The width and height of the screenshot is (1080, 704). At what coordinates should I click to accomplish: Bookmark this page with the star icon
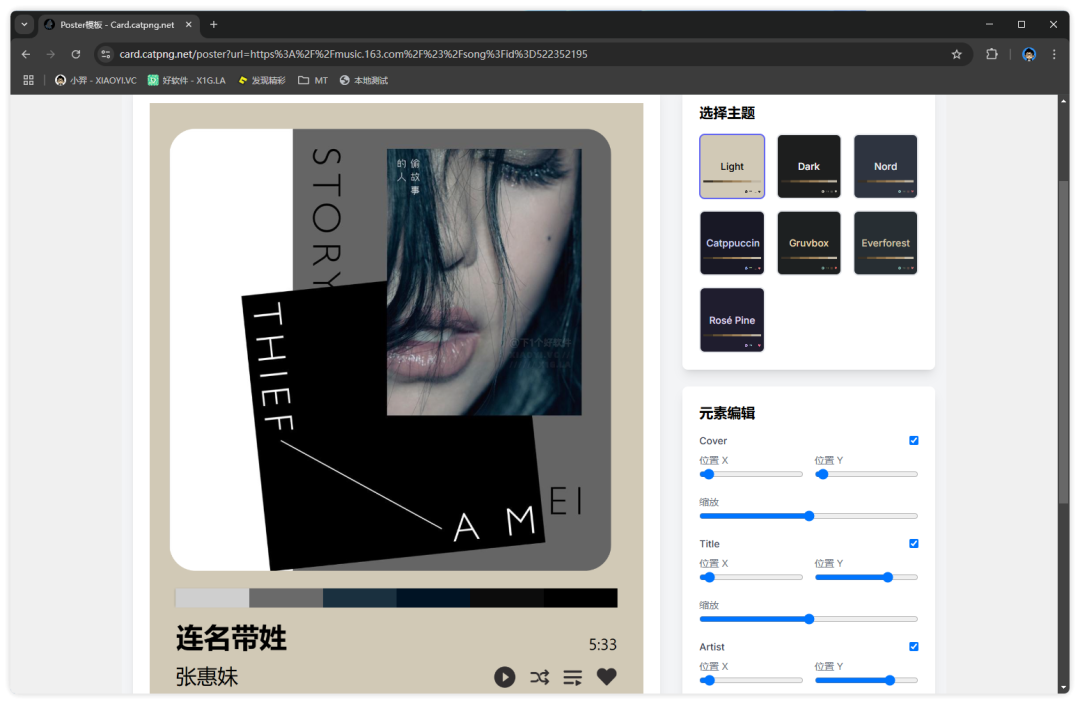(x=957, y=54)
